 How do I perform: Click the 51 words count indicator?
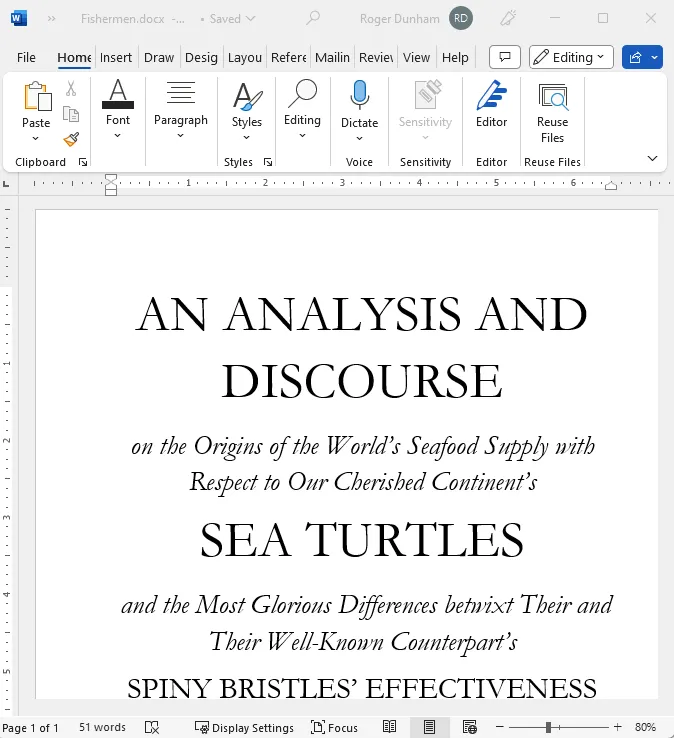coord(102,727)
